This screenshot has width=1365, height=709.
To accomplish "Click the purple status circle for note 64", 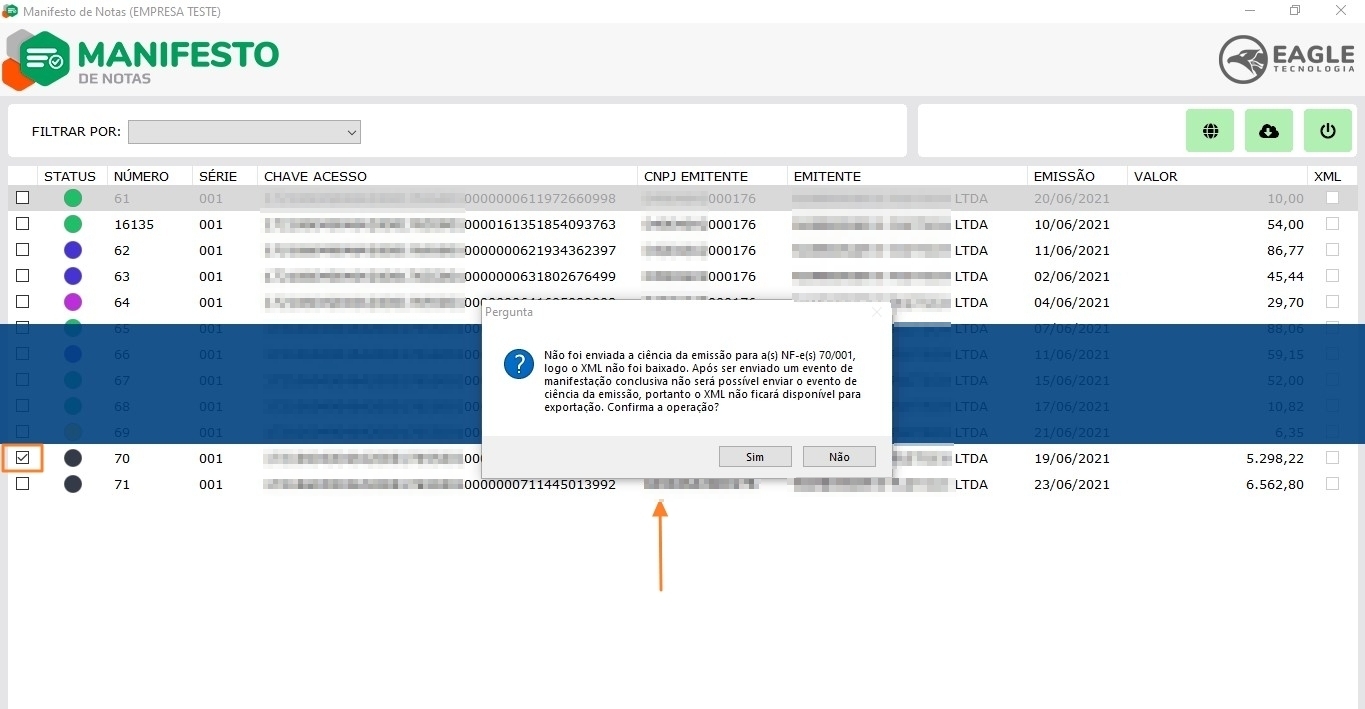I will pos(73,302).
